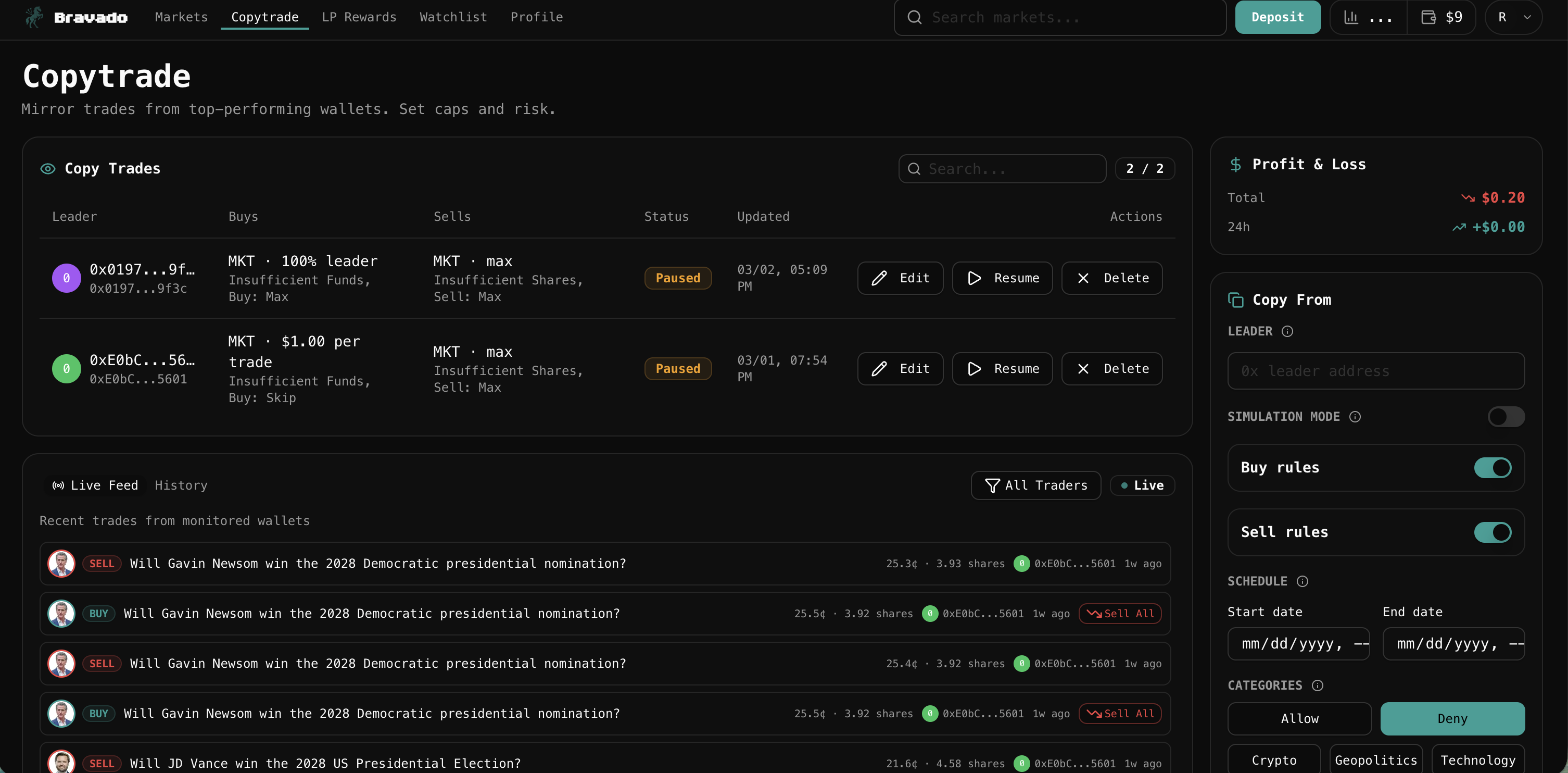Open the Start date picker field
Viewport: 1568px width, 773px height.
coord(1298,644)
